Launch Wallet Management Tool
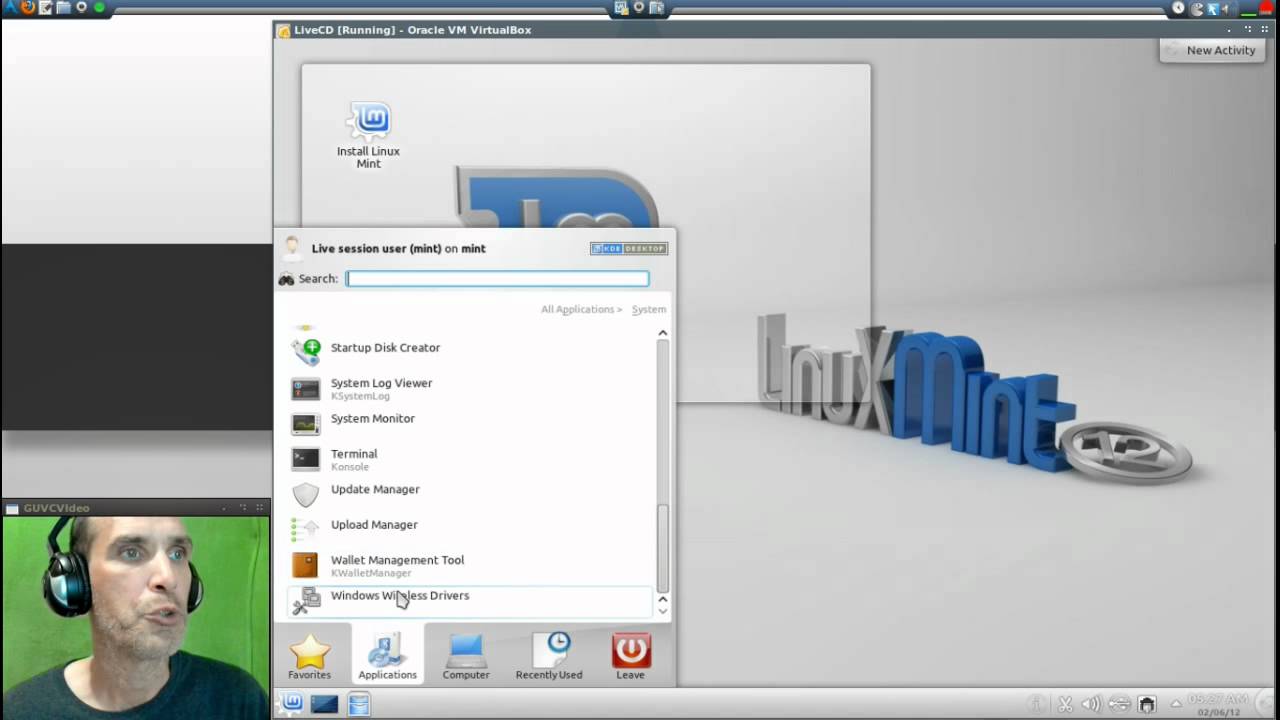 point(470,565)
